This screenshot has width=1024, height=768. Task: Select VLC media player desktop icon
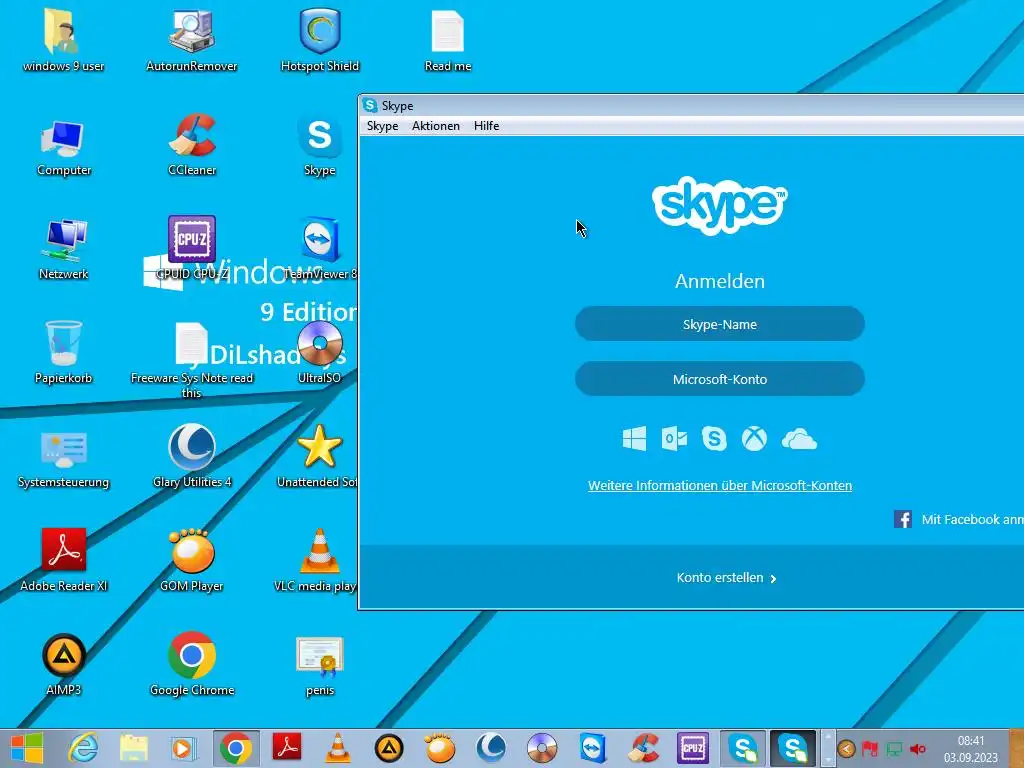tap(316, 560)
